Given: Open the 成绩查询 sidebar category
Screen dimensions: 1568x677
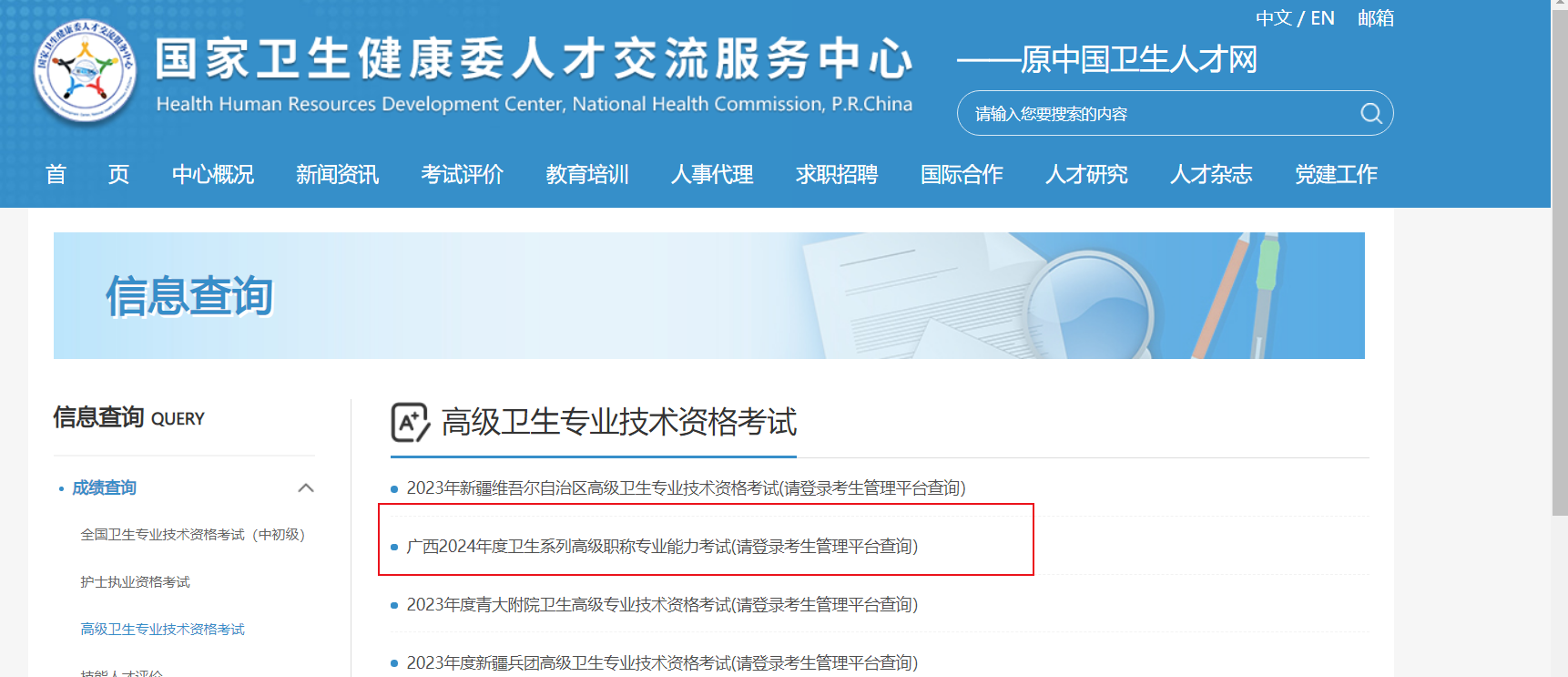Looking at the screenshot, I should [104, 488].
